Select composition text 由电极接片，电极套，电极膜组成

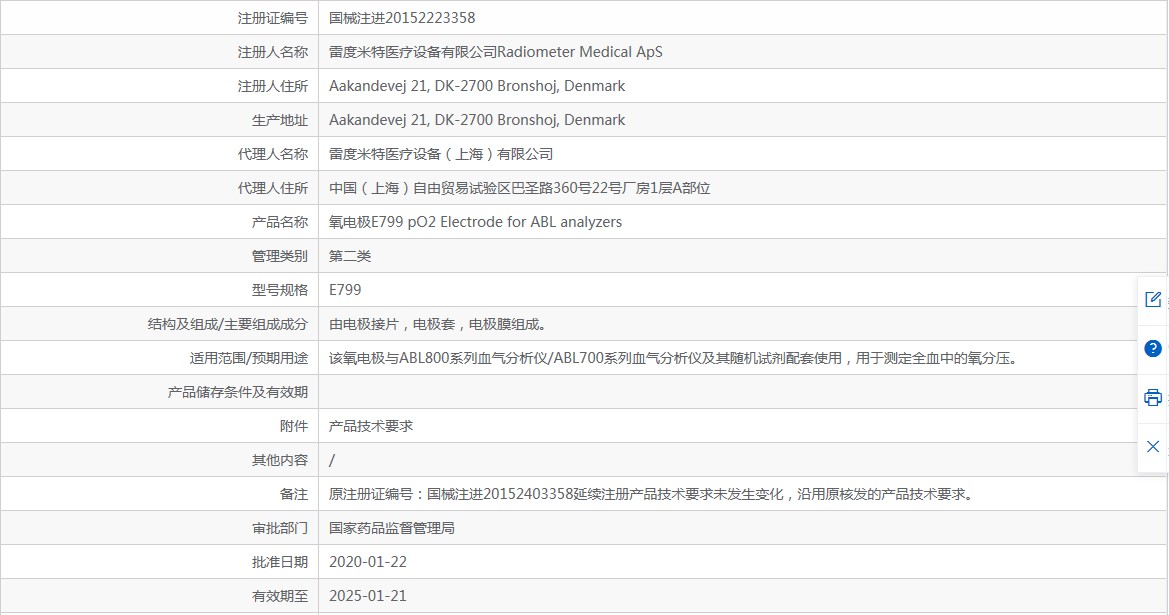[438, 324]
